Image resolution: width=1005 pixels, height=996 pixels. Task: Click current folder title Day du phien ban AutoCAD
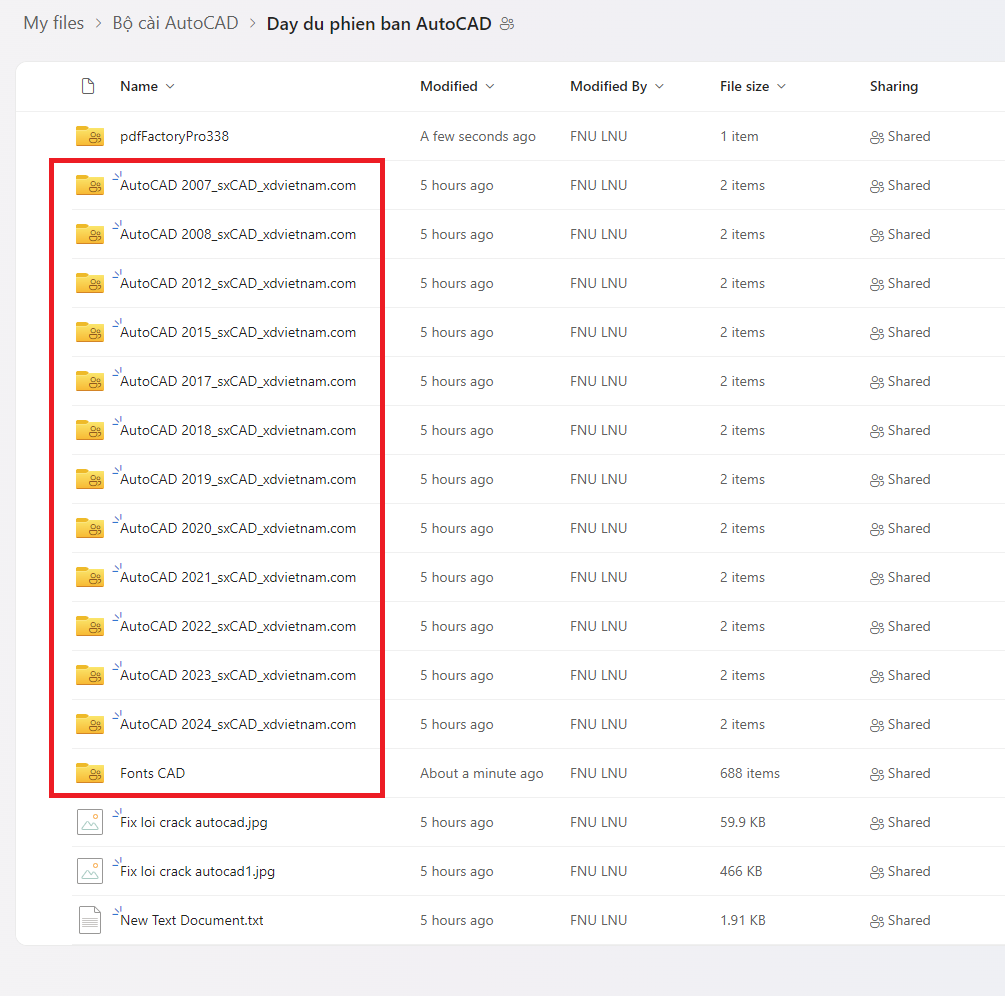(379, 24)
